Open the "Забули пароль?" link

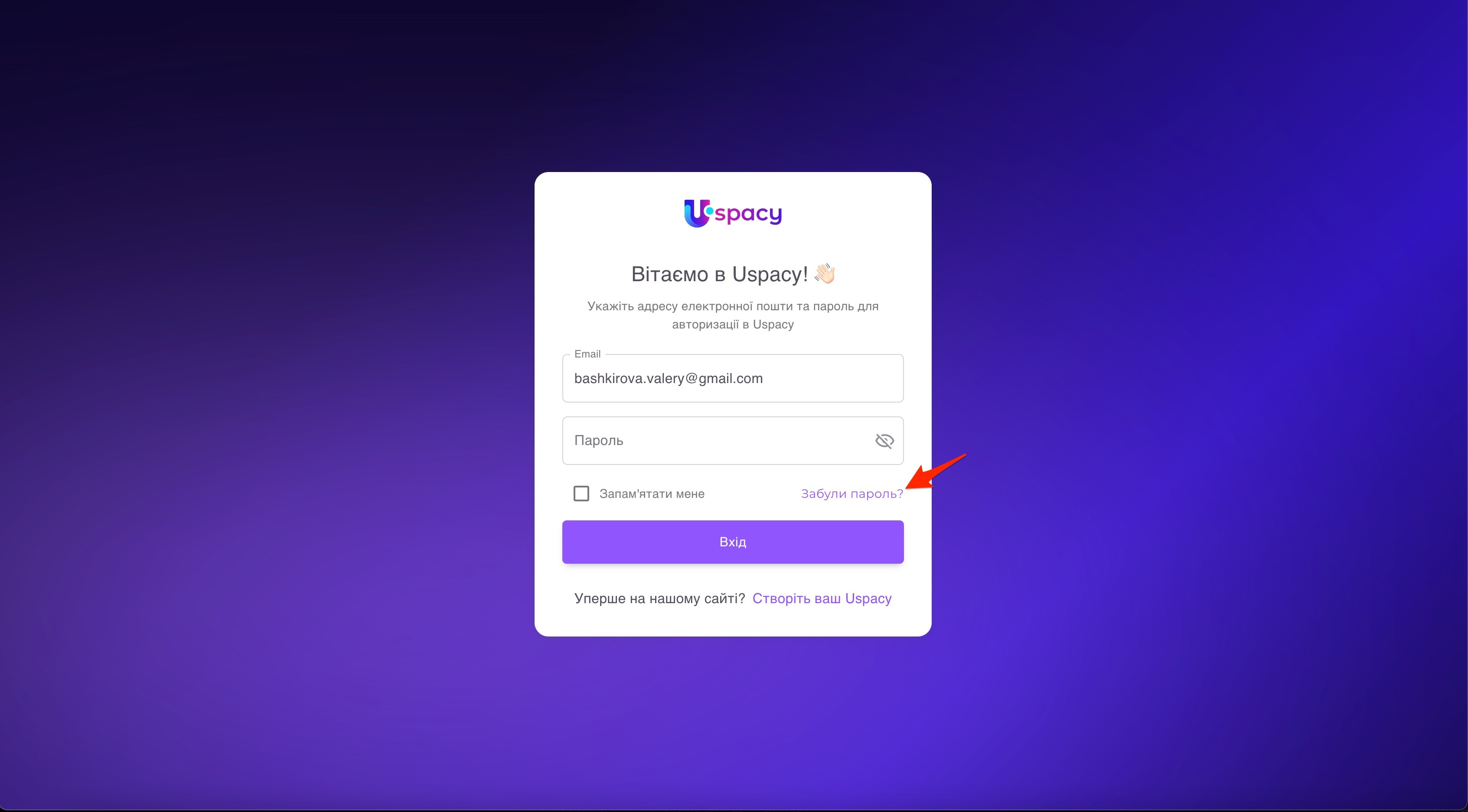(x=852, y=494)
